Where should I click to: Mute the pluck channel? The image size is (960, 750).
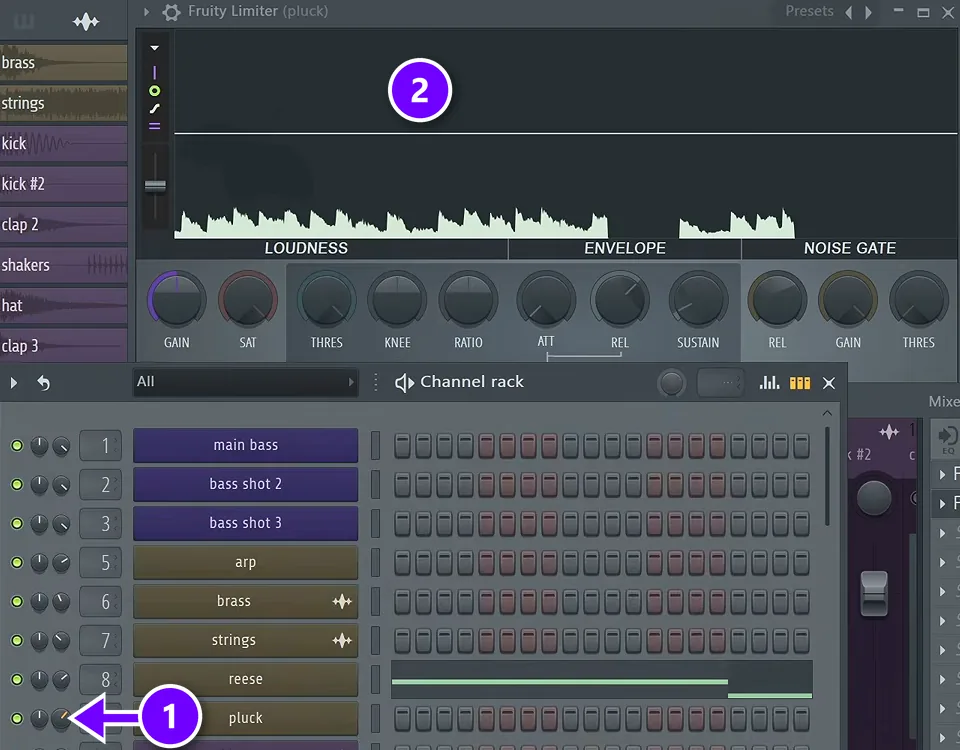click(17, 719)
